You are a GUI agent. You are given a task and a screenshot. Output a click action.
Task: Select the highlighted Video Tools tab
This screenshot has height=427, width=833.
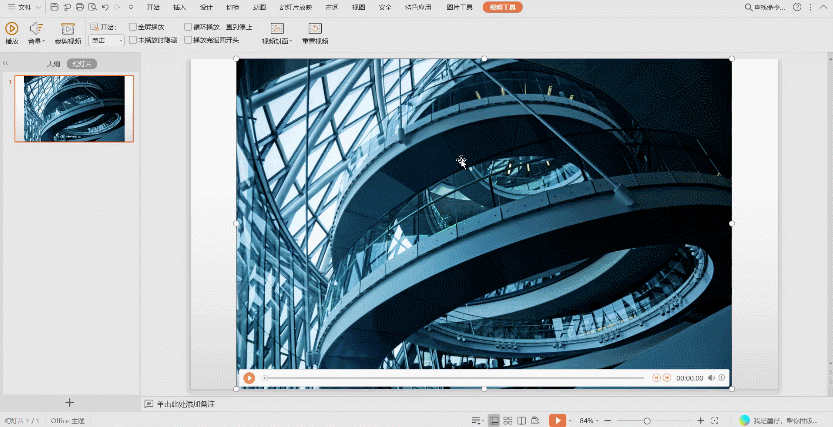tap(502, 7)
